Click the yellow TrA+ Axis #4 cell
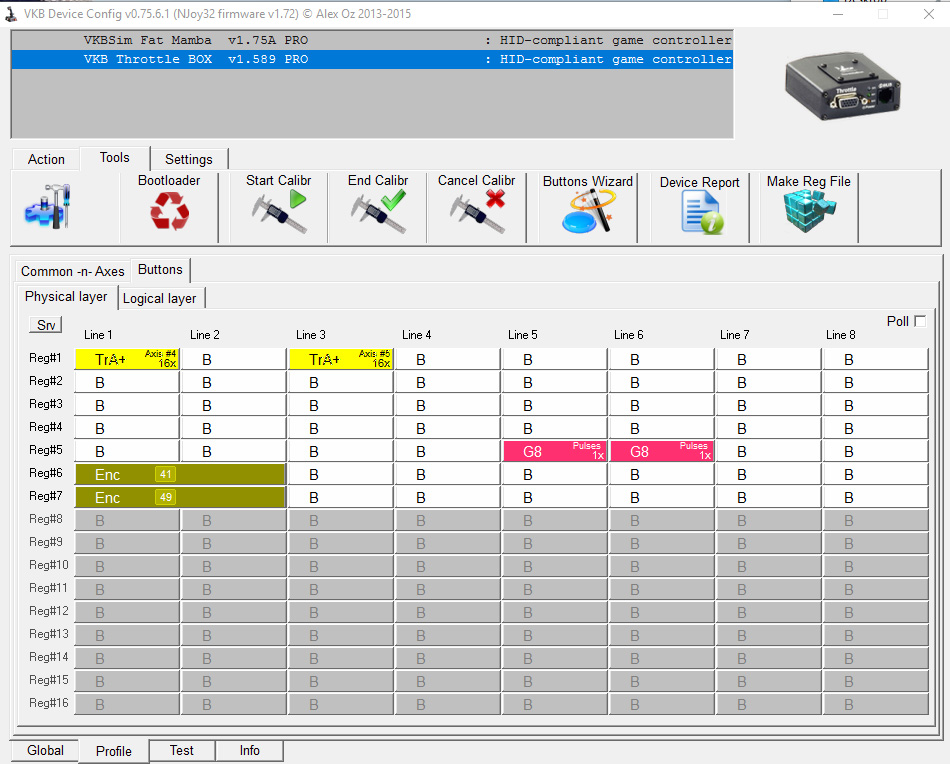950x764 pixels. point(127,359)
